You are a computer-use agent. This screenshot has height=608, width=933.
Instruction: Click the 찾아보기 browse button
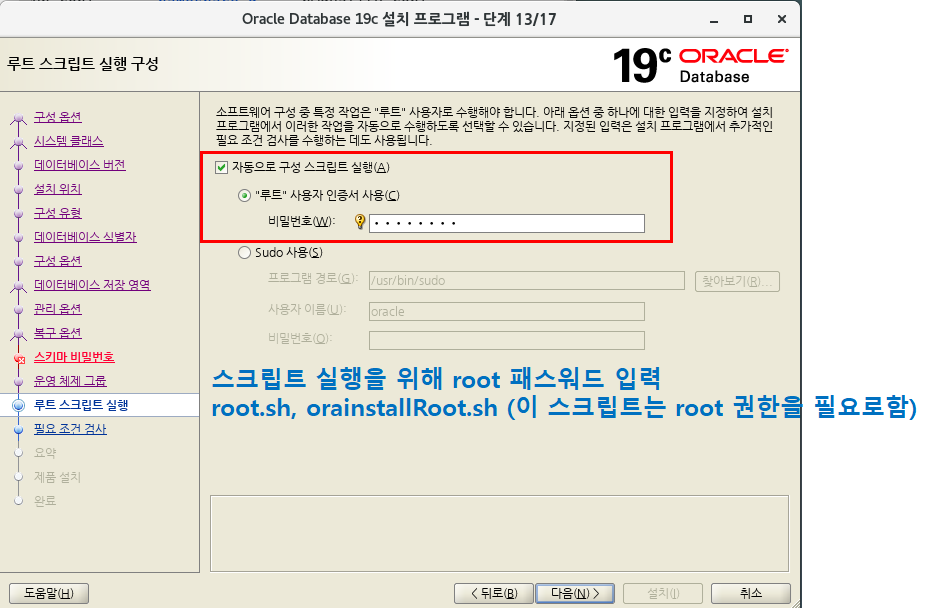737,281
